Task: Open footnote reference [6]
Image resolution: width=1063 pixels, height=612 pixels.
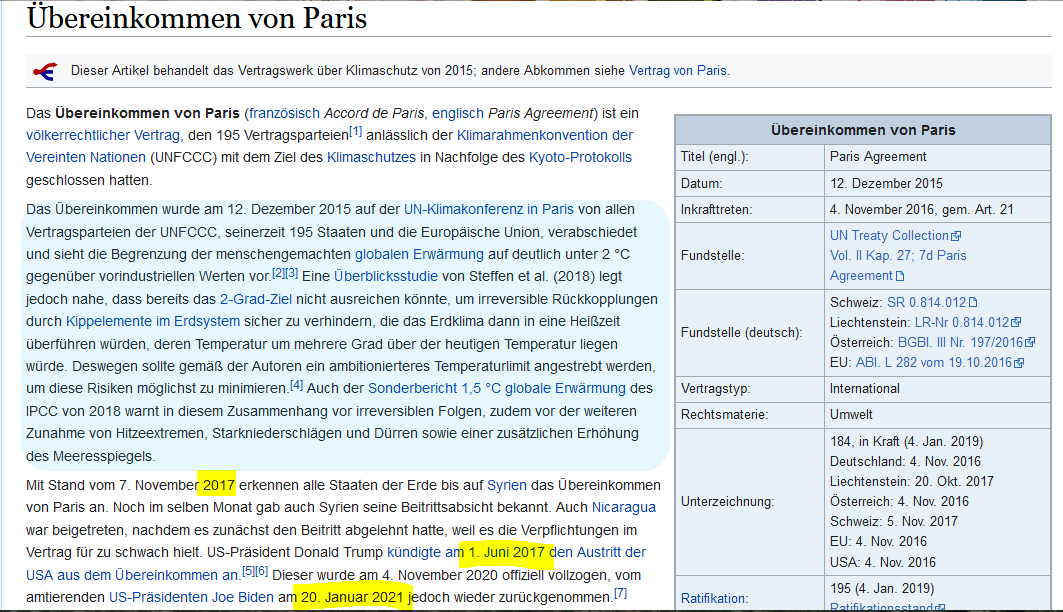Action: [x=262, y=571]
